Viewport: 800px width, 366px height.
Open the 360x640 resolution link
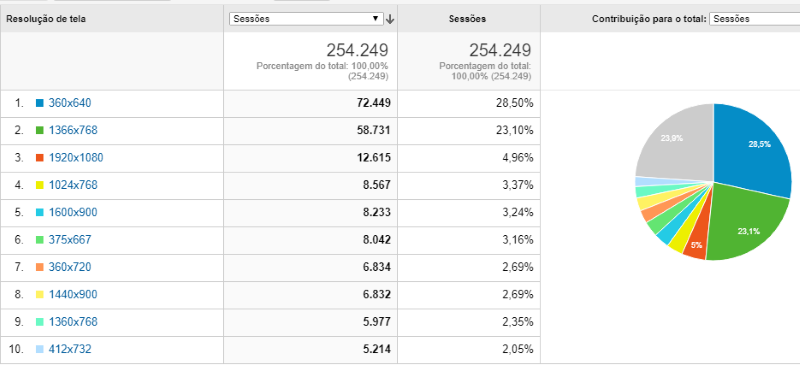[70, 103]
